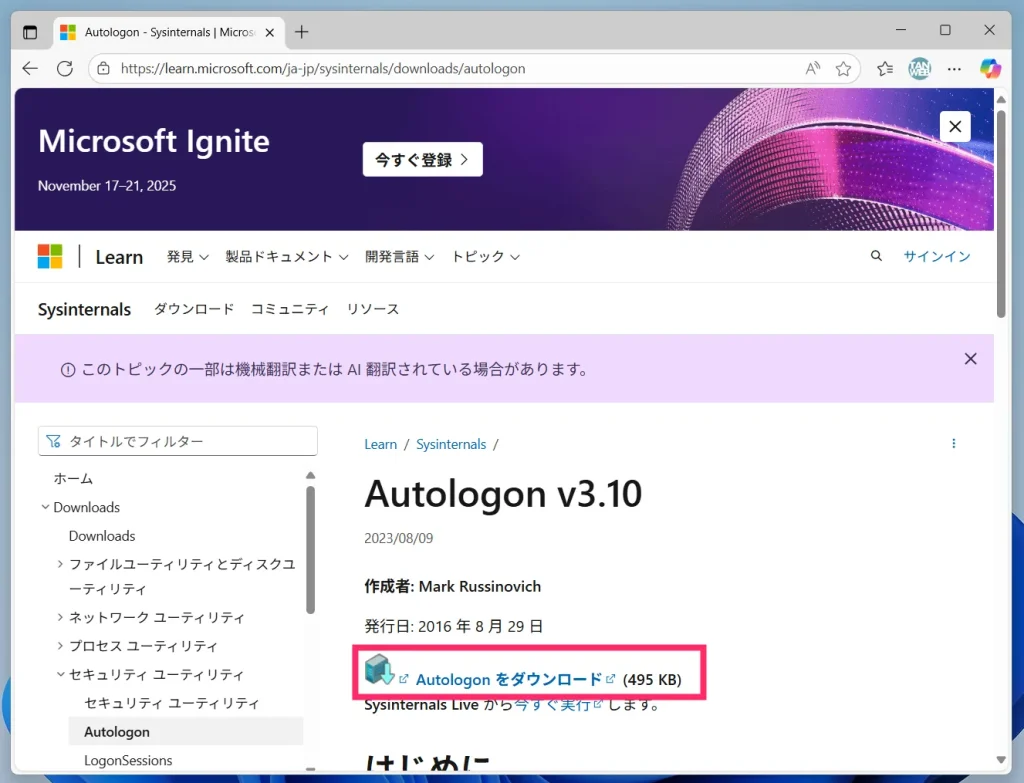Screen dimensions: 1024x783
Task: Dismiss the Microsoft Ignite banner
Action: click(955, 127)
